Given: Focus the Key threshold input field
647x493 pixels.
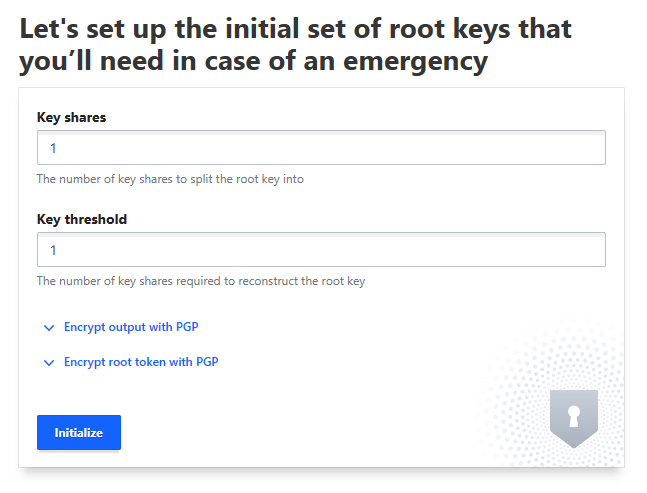Looking at the screenshot, I should (x=321, y=250).
